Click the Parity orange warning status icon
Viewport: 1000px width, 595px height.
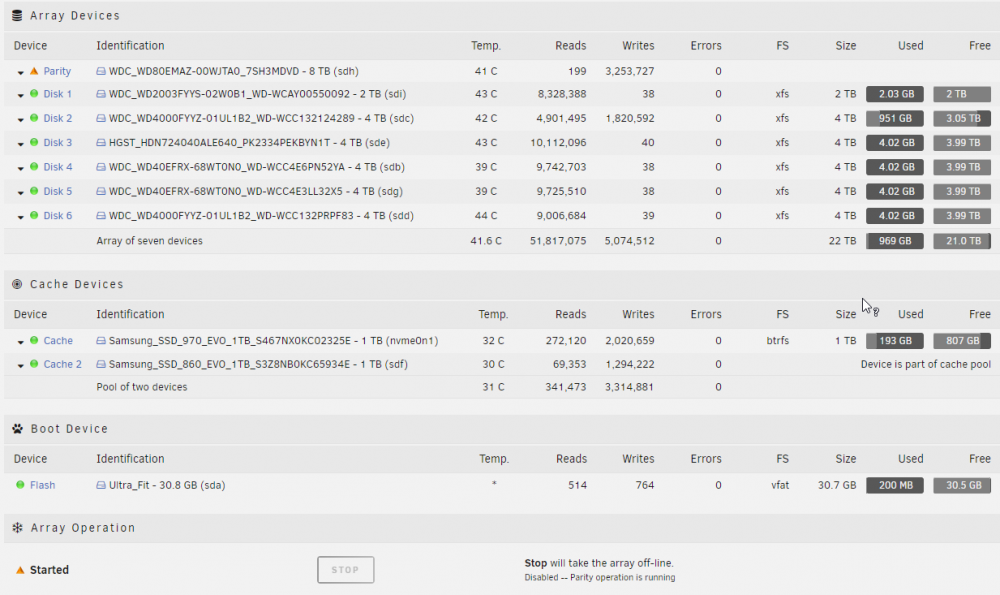tap(34, 71)
